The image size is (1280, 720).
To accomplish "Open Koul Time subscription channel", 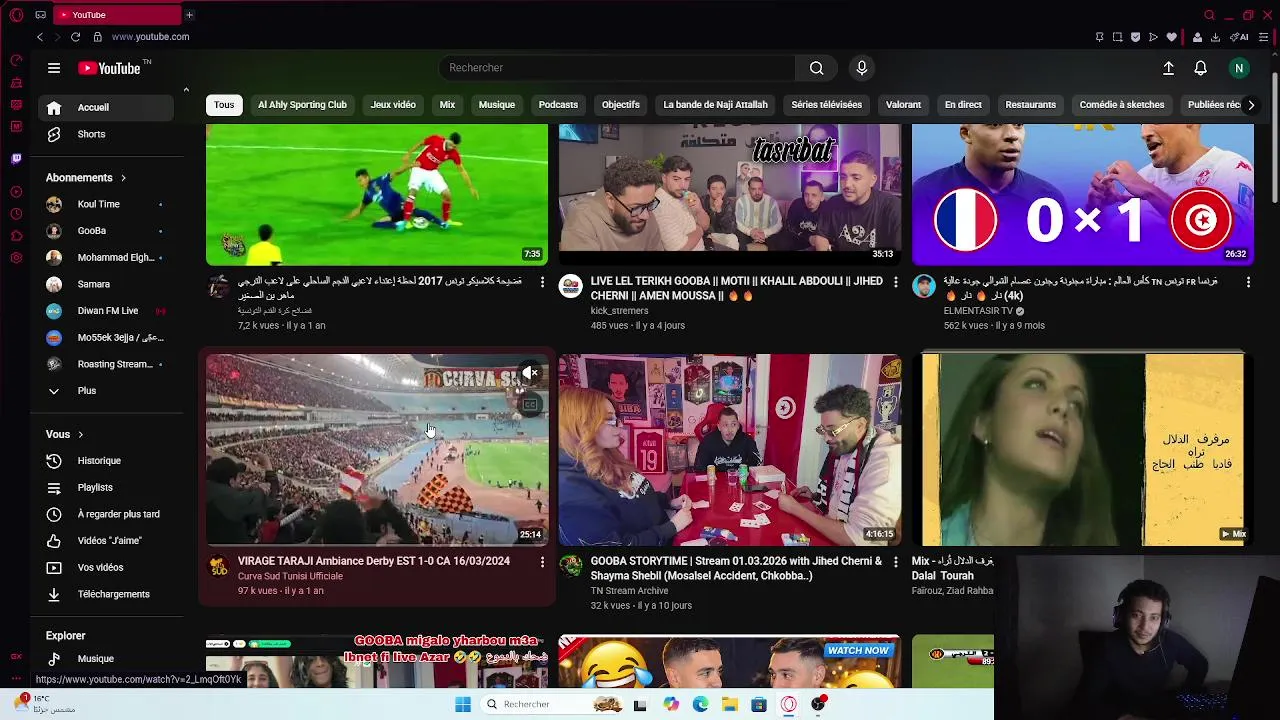I will click(x=108, y=204).
